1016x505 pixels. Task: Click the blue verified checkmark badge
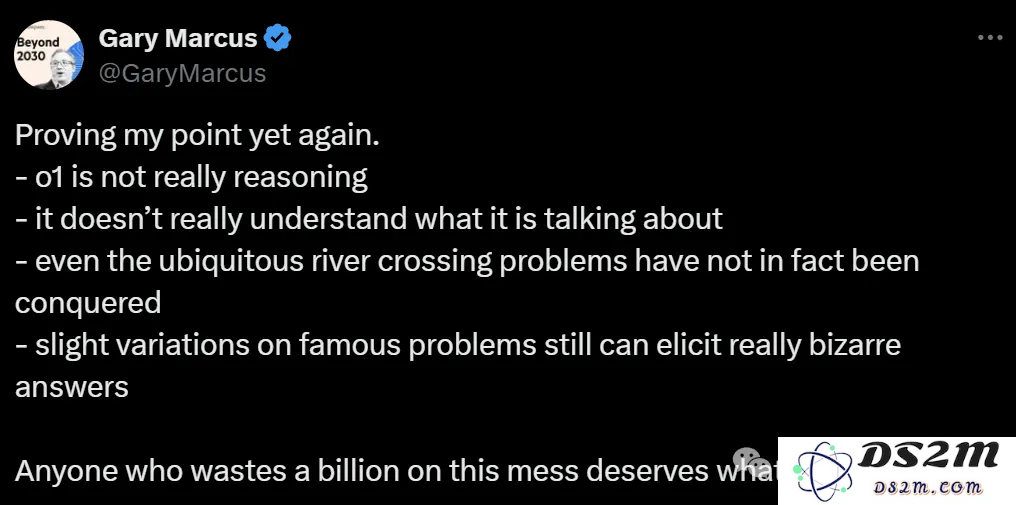coord(278,38)
